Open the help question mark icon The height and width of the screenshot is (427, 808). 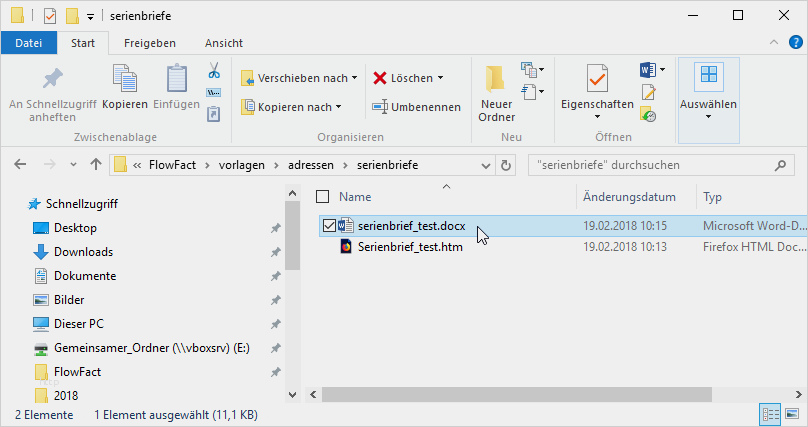(796, 42)
